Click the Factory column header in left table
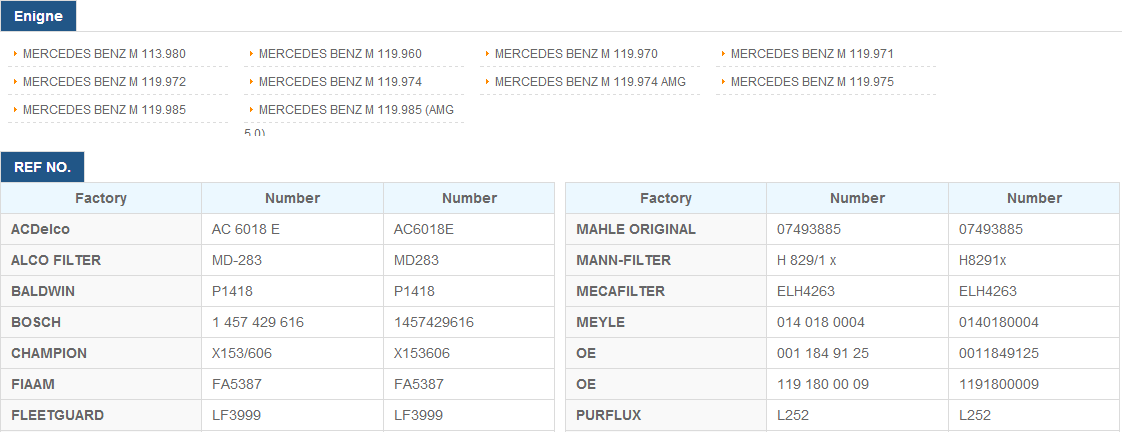The height and width of the screenshot is (432, 1123). [x=101, y=198]
